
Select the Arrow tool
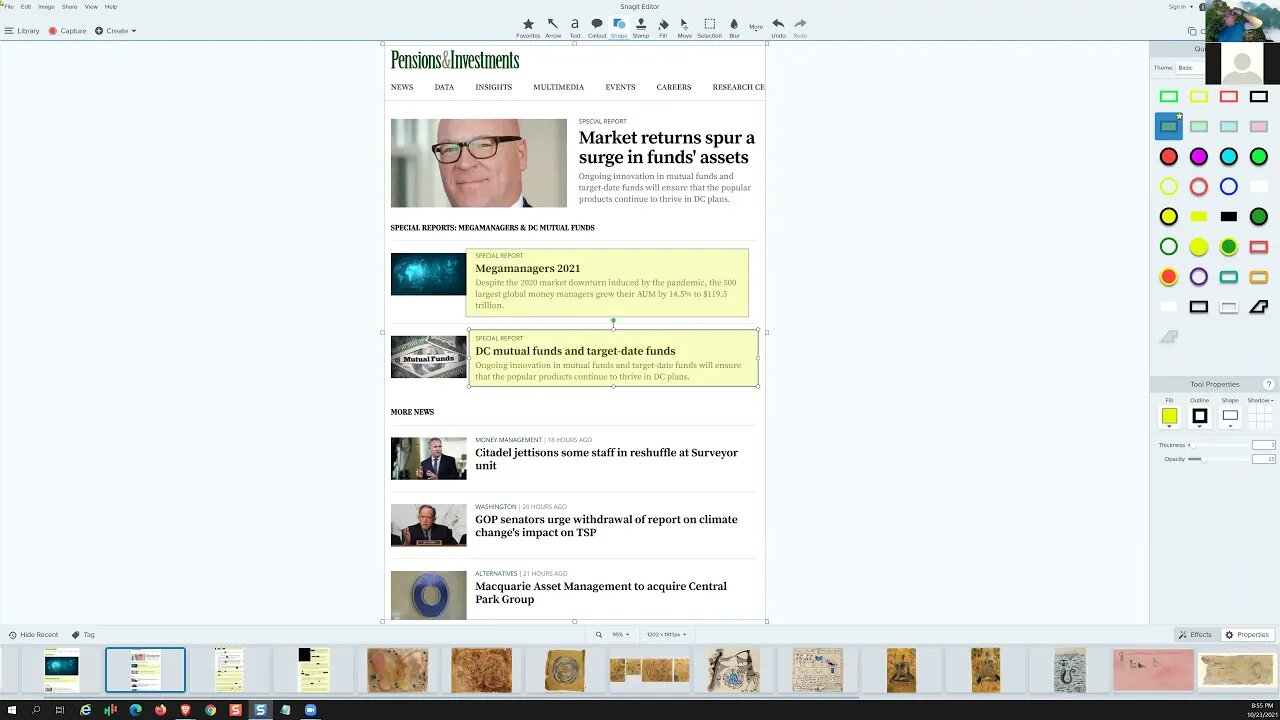tap(553, 27)
